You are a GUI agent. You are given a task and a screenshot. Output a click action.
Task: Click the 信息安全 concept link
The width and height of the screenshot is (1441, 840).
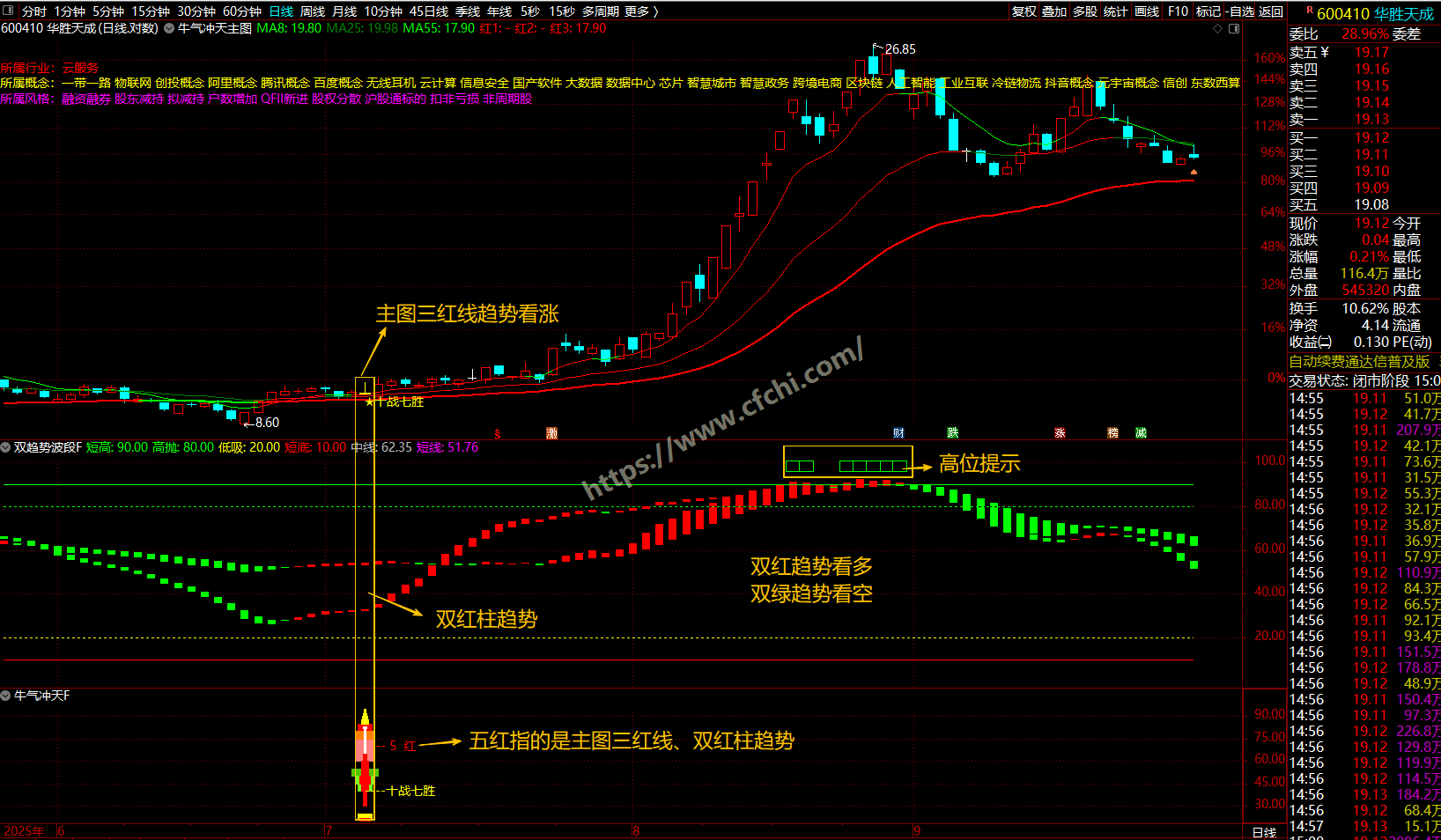coord(484,83)
